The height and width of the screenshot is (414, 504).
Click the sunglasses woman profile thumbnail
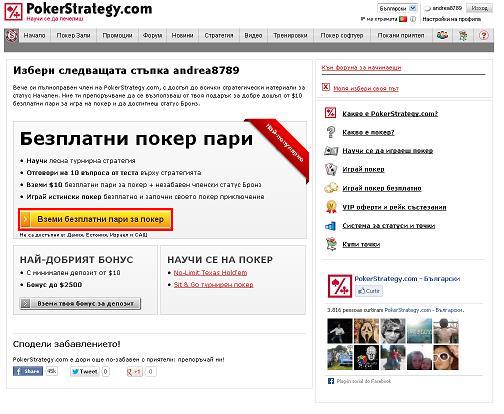[446, 357]
